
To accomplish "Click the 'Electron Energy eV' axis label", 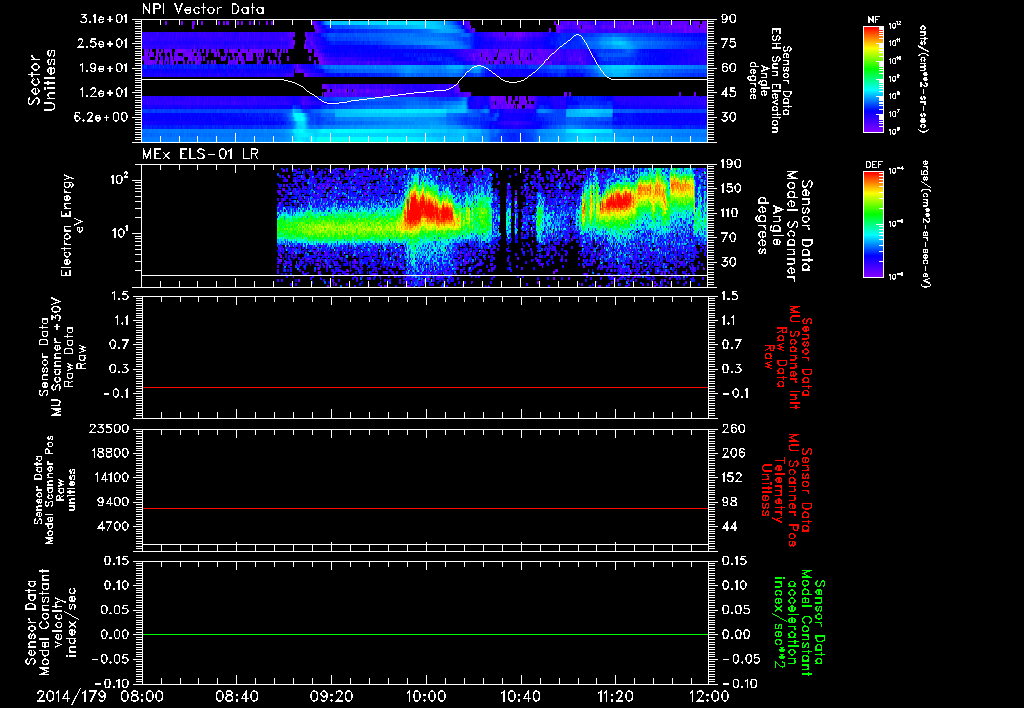I will pos(72,225).
